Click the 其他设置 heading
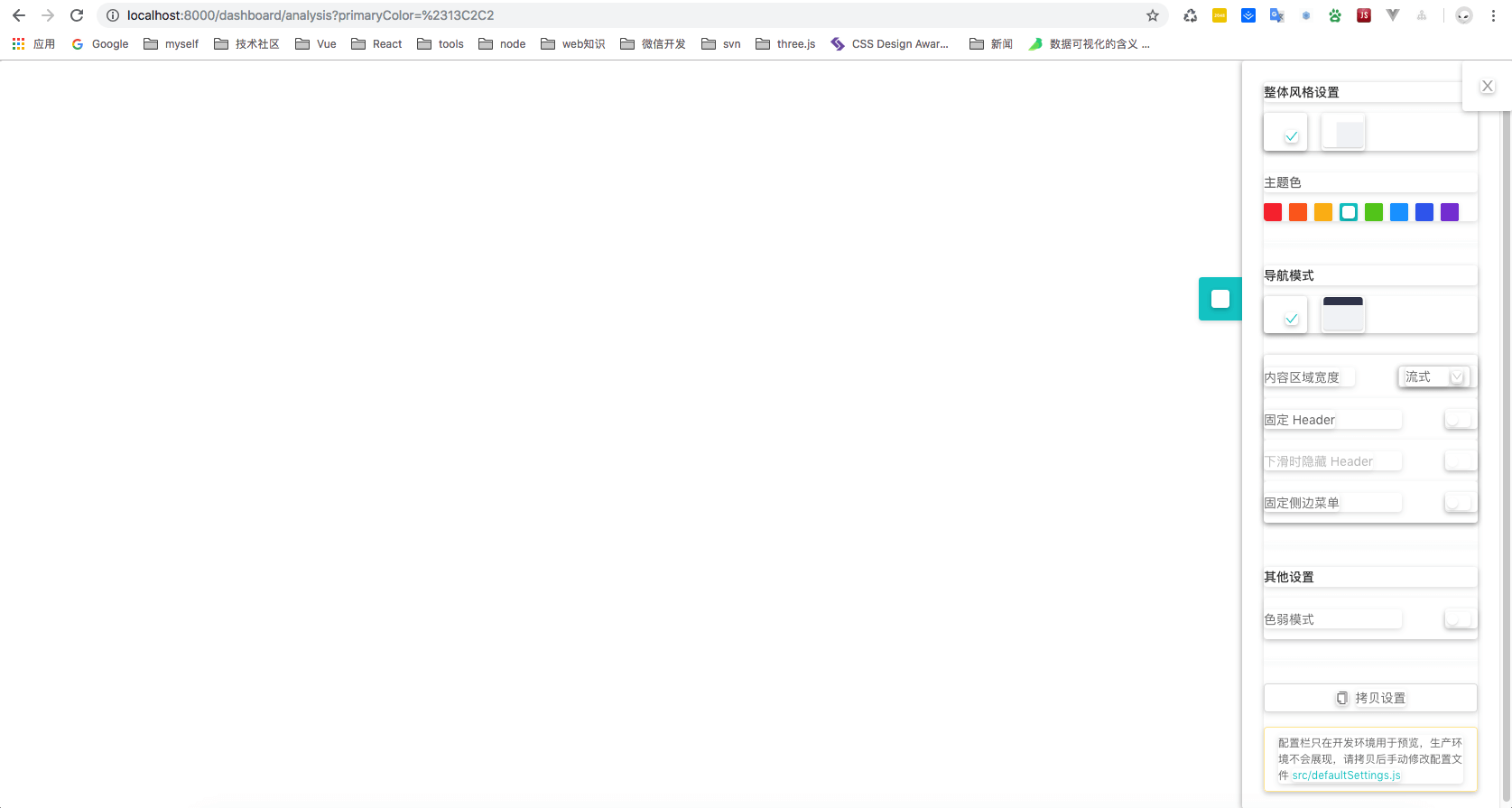 coord(1289,577)
